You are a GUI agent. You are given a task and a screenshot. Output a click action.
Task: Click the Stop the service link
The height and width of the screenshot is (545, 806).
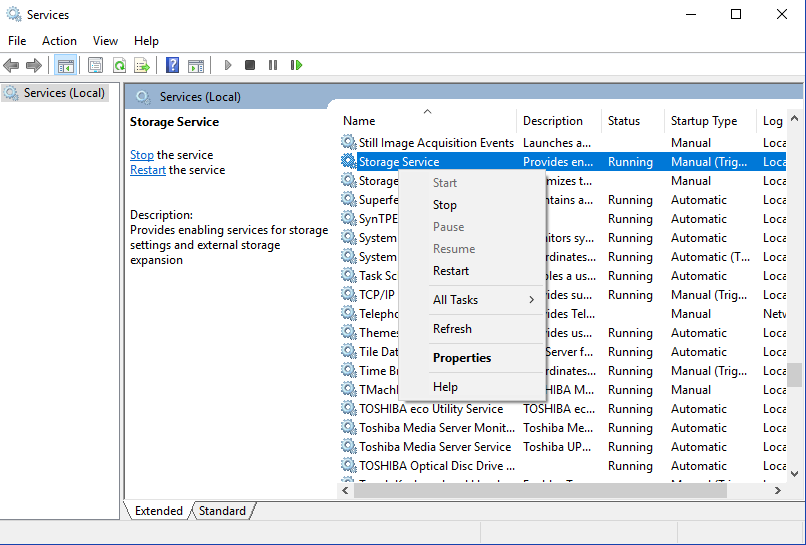[x=141, y=155]
